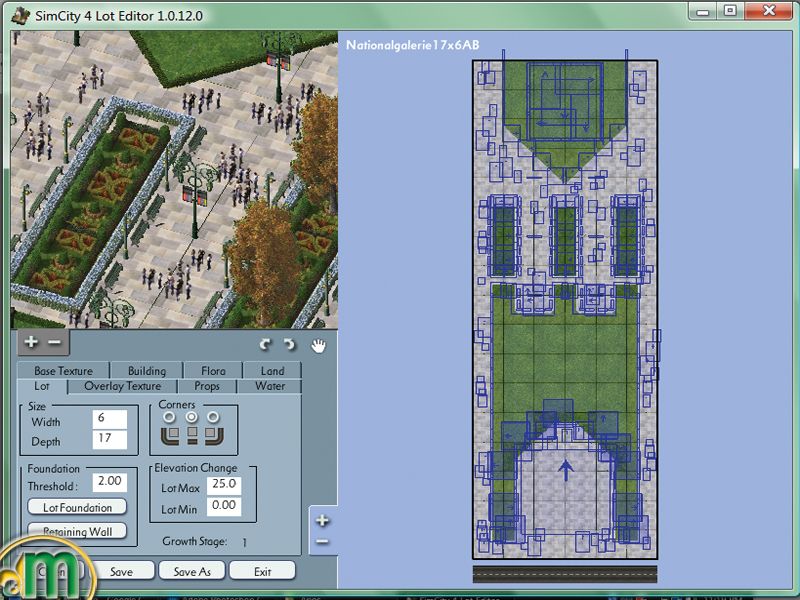Zoom out the lot plan view
Viewport: 800px width, 600px height.
pyautogui.click(x=322, y=541)
